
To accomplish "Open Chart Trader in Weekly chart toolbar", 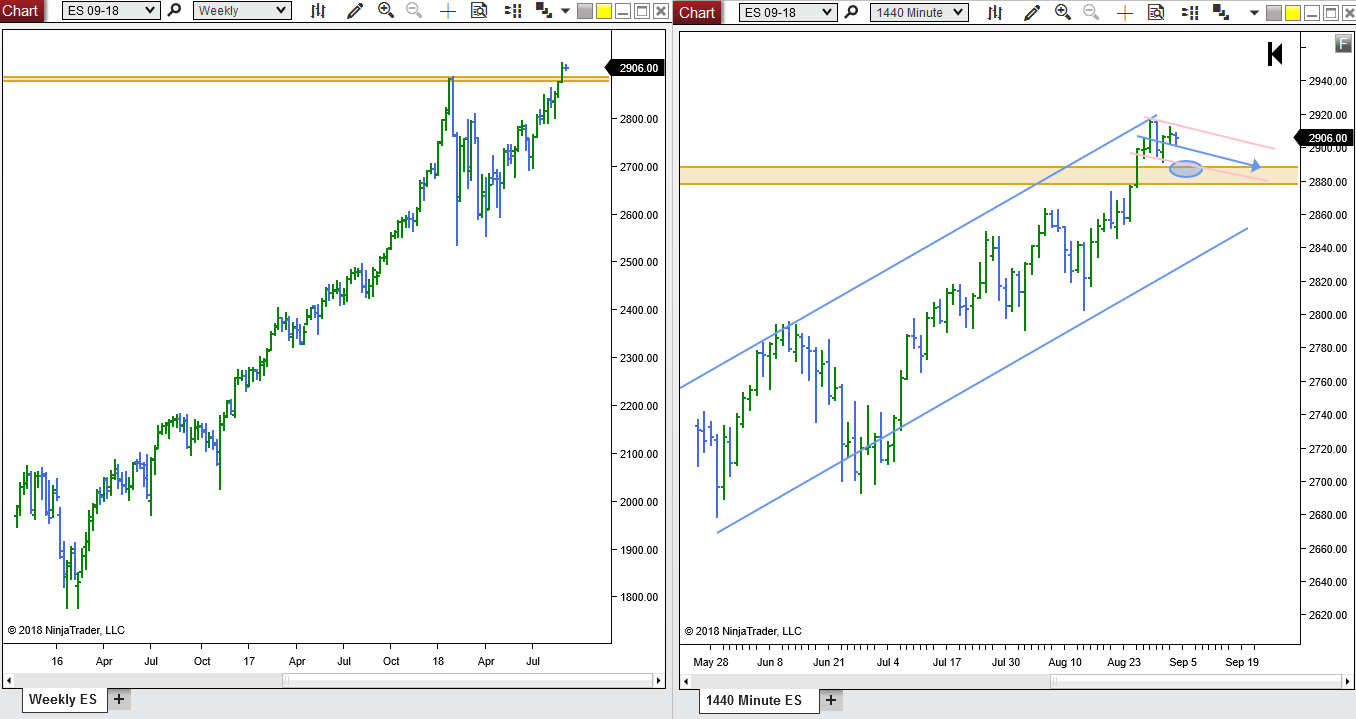I will [x=513, y=12].
